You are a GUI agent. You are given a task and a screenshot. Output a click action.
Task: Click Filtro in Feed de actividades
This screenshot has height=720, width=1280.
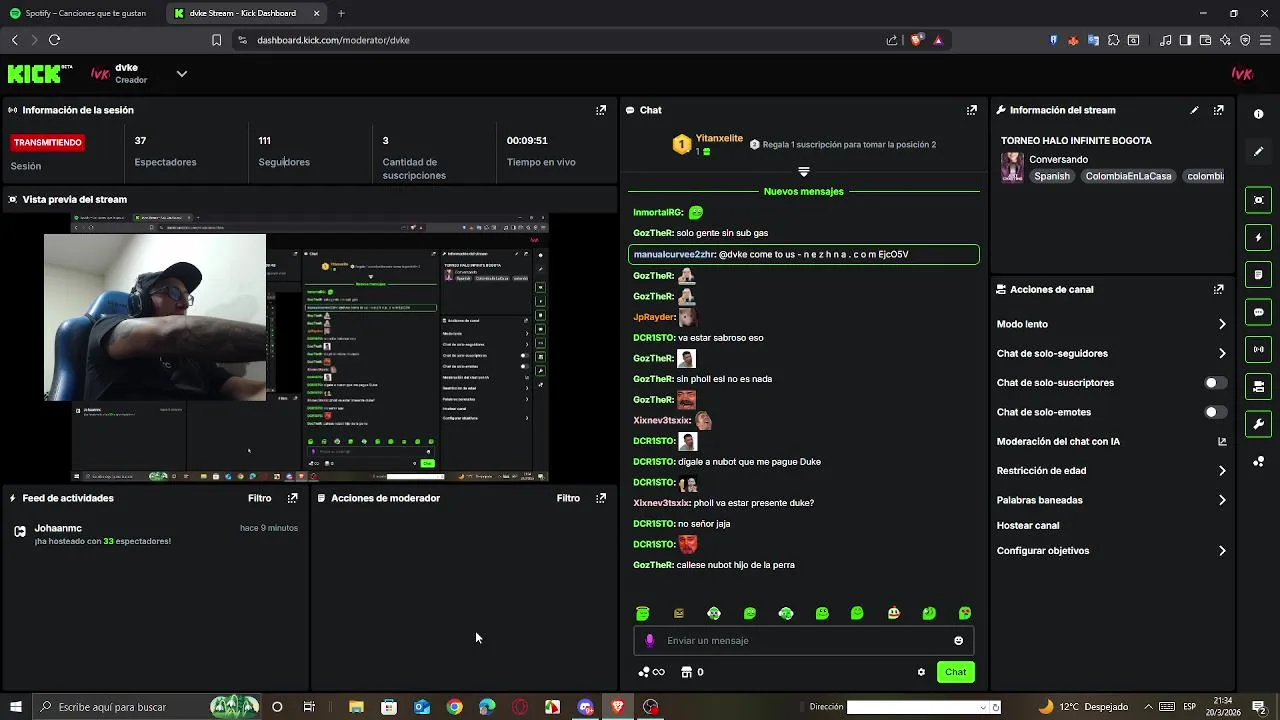259,498
